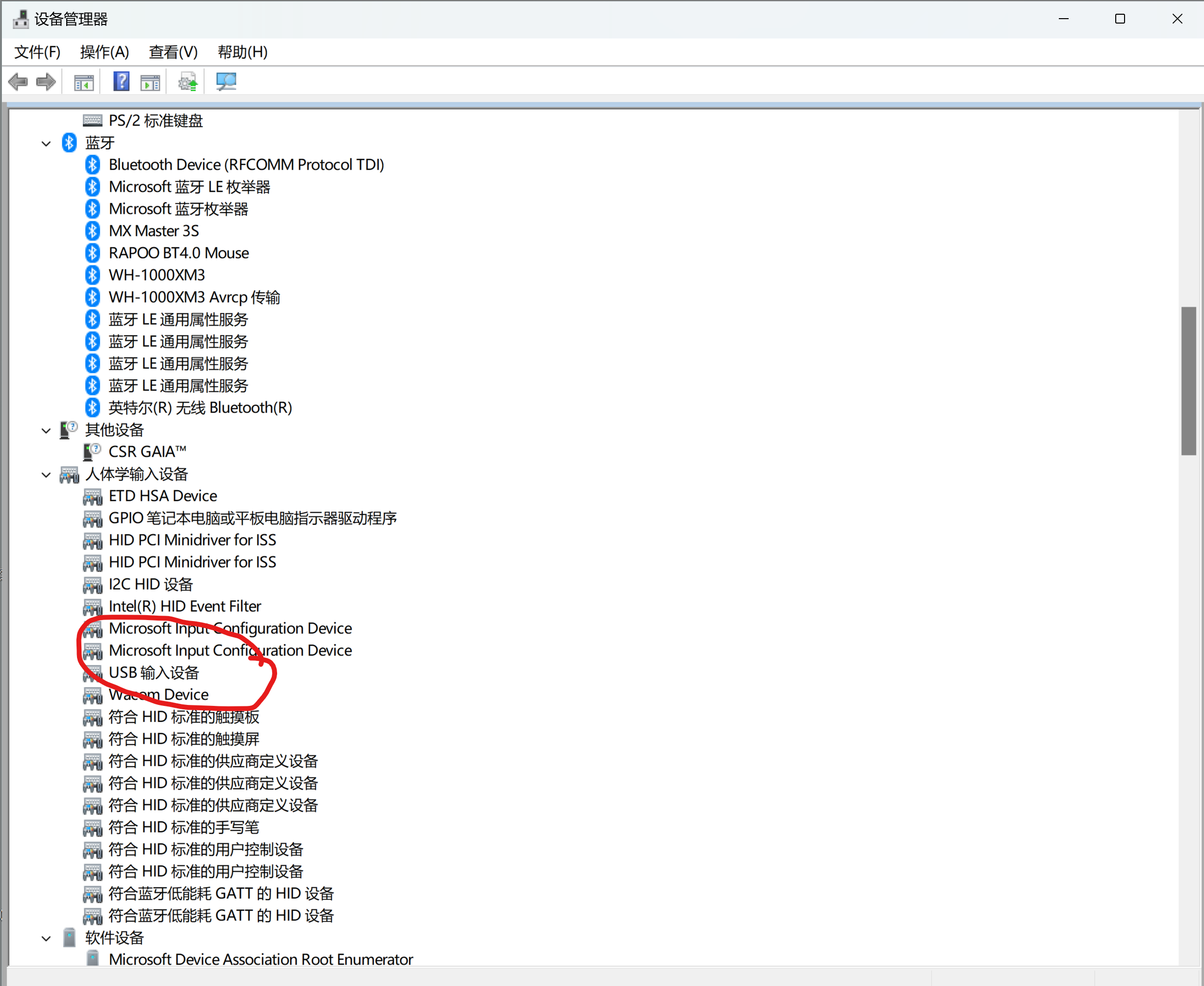Click Bluetooth icon beside WH-1000XM3 Avrcp 传输
1204x986 pixels.
coord(93,297)
